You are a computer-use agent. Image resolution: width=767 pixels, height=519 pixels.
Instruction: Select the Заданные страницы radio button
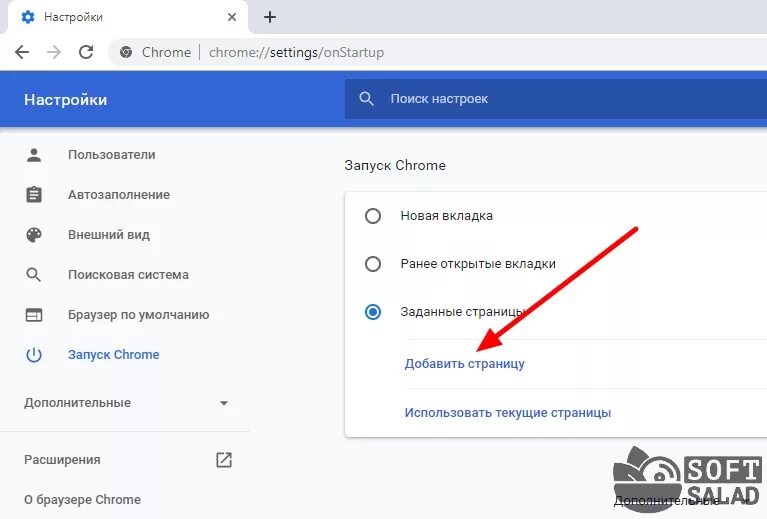373,312
